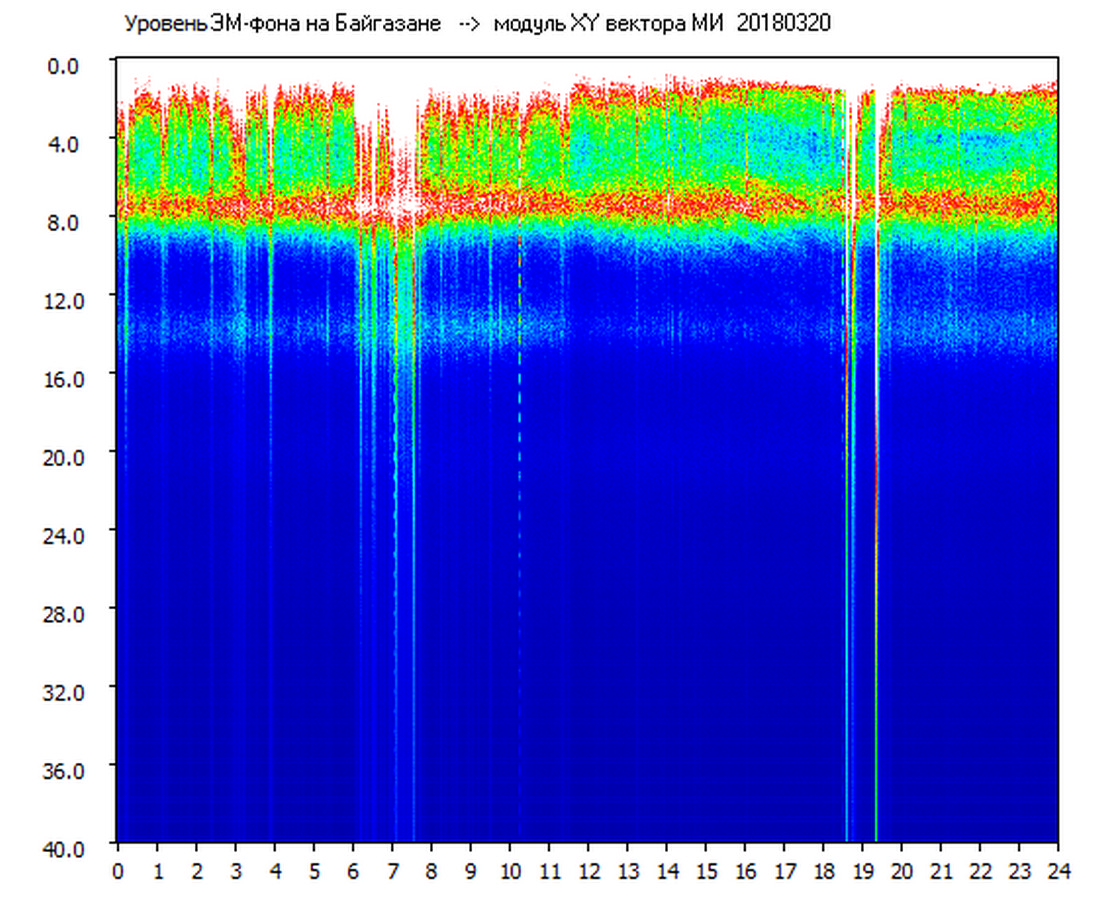
Task: Click the 12 hour tick label on x-axis
Action: pyautogui.click(x=588, y=871)
